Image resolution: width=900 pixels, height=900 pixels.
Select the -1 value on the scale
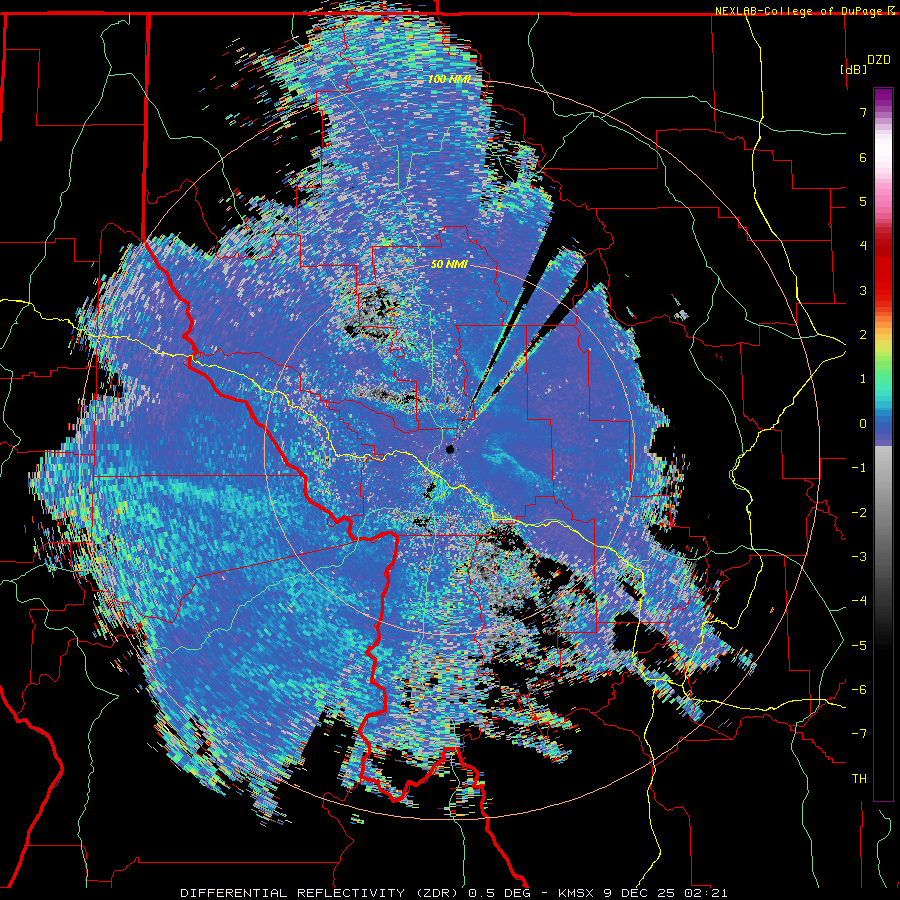pos(859,468)
